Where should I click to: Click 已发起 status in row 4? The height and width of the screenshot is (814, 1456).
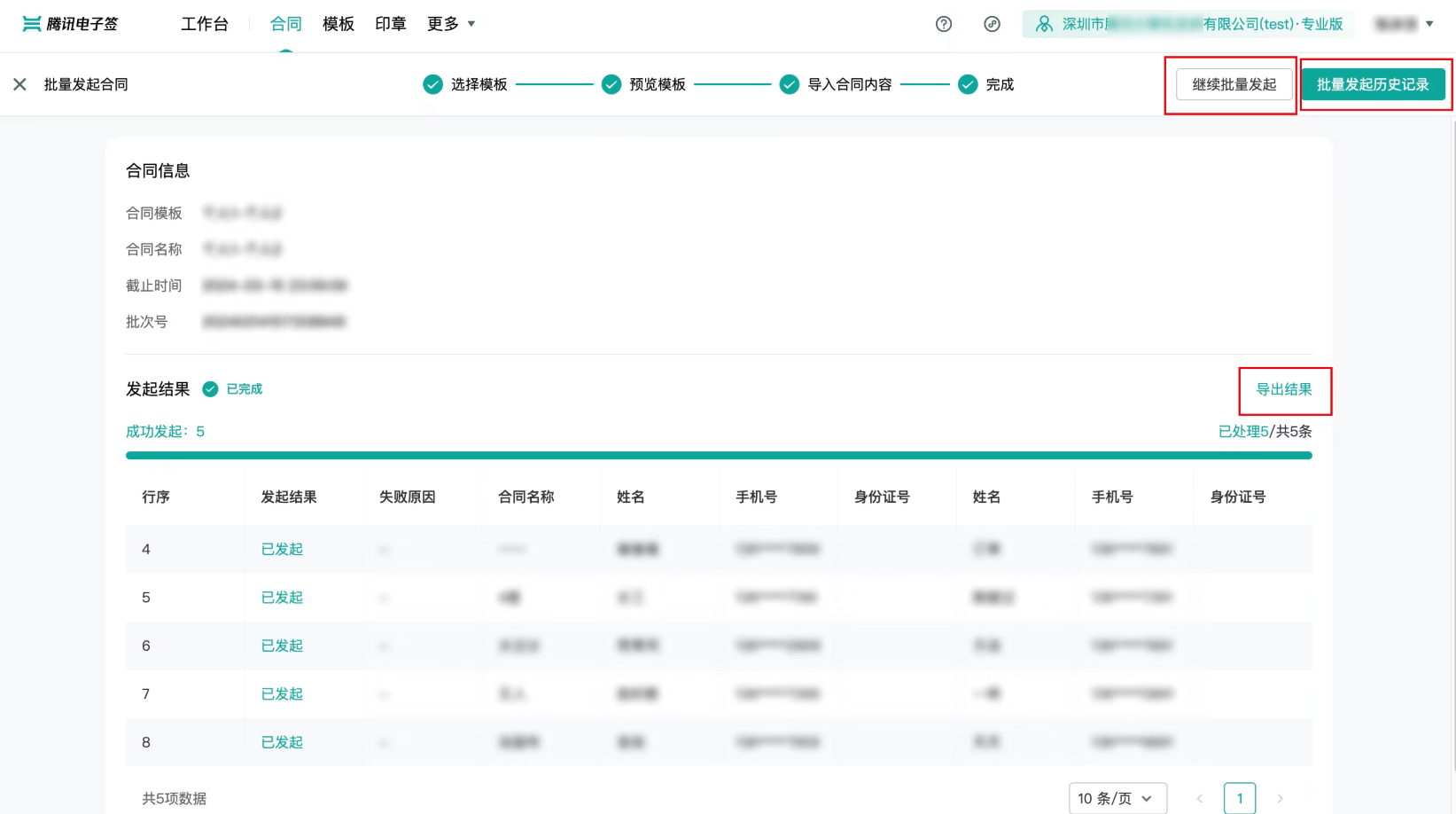282,550
